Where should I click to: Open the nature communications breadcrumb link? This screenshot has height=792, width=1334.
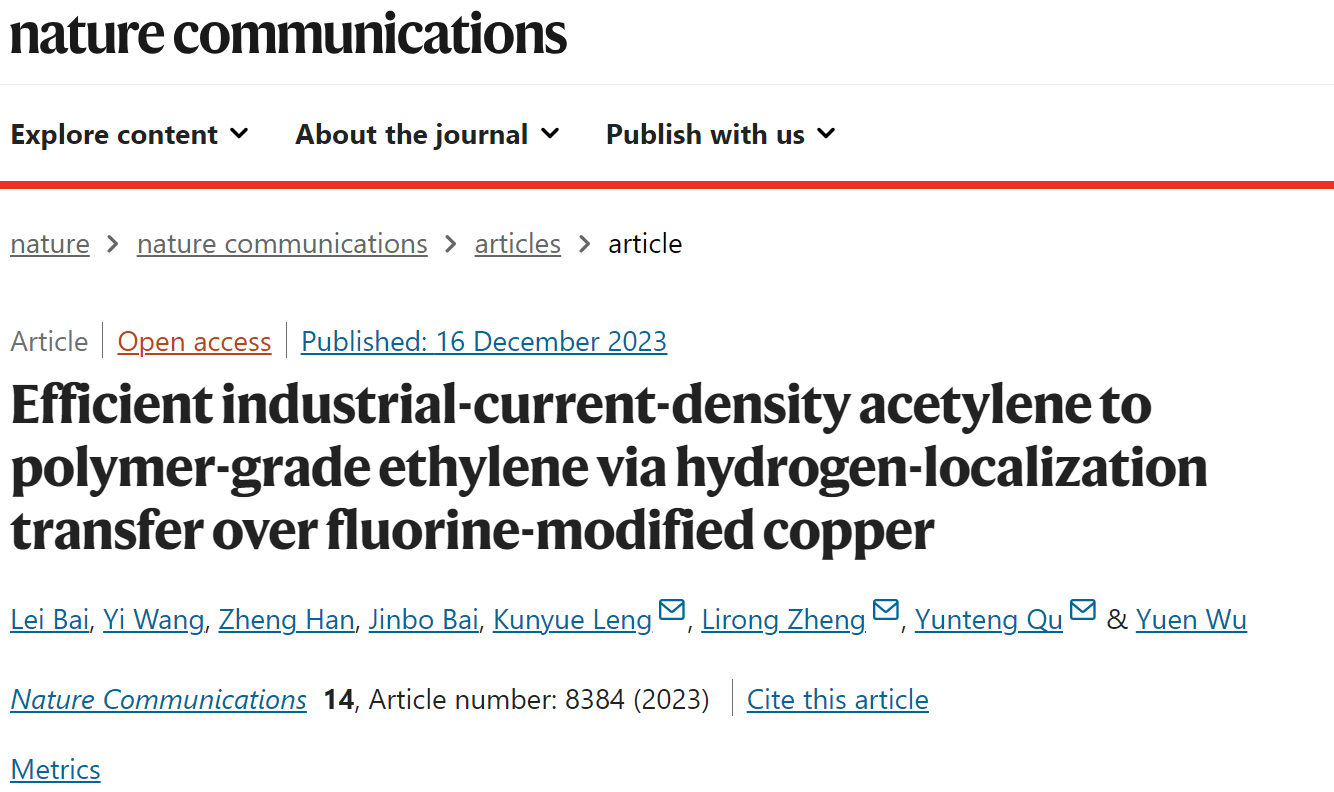coord(282,244)
